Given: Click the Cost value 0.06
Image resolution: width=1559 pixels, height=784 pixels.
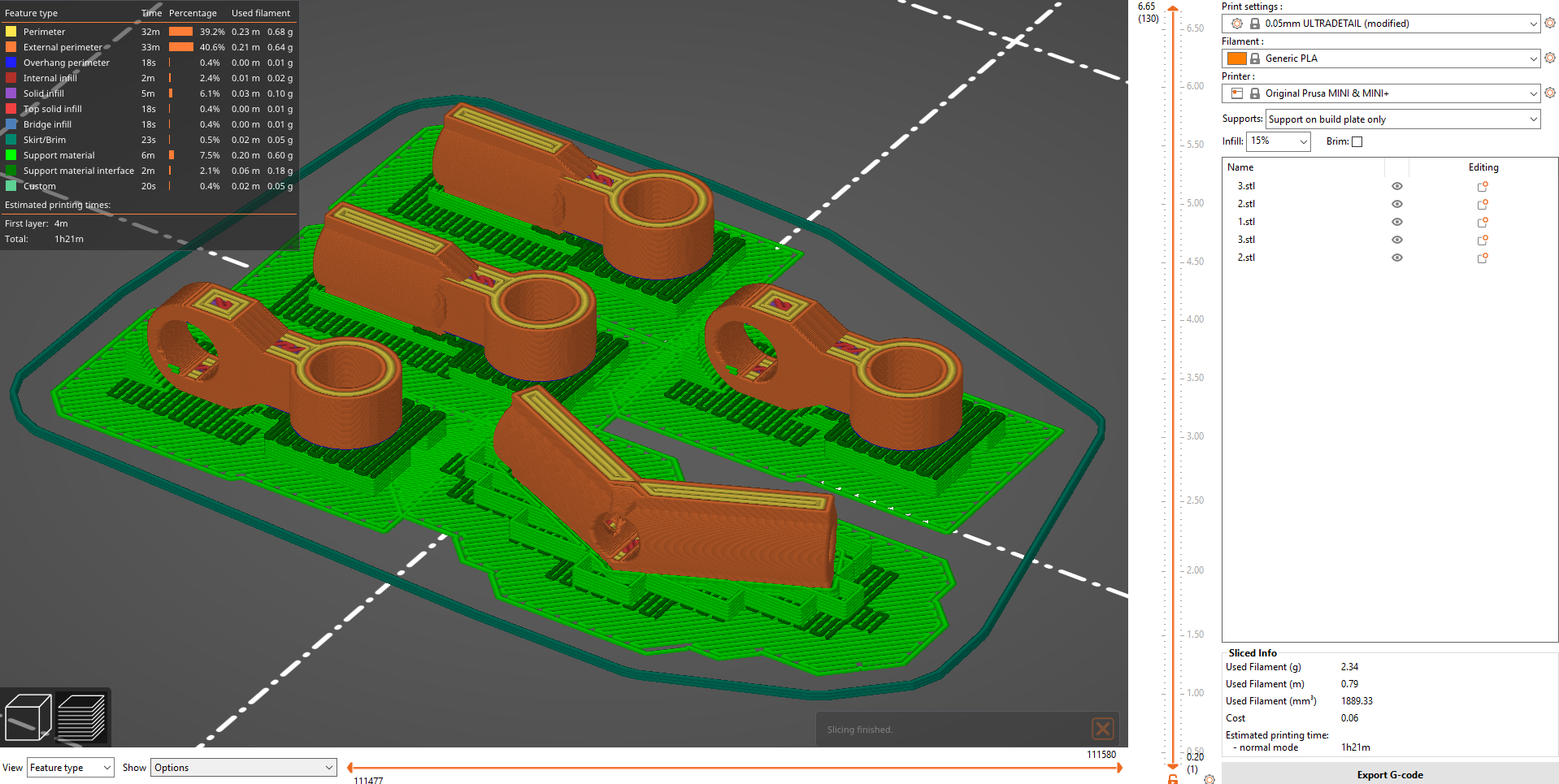Looking at the screenshot, I should pyautogui.click(x=1349, y=718).
